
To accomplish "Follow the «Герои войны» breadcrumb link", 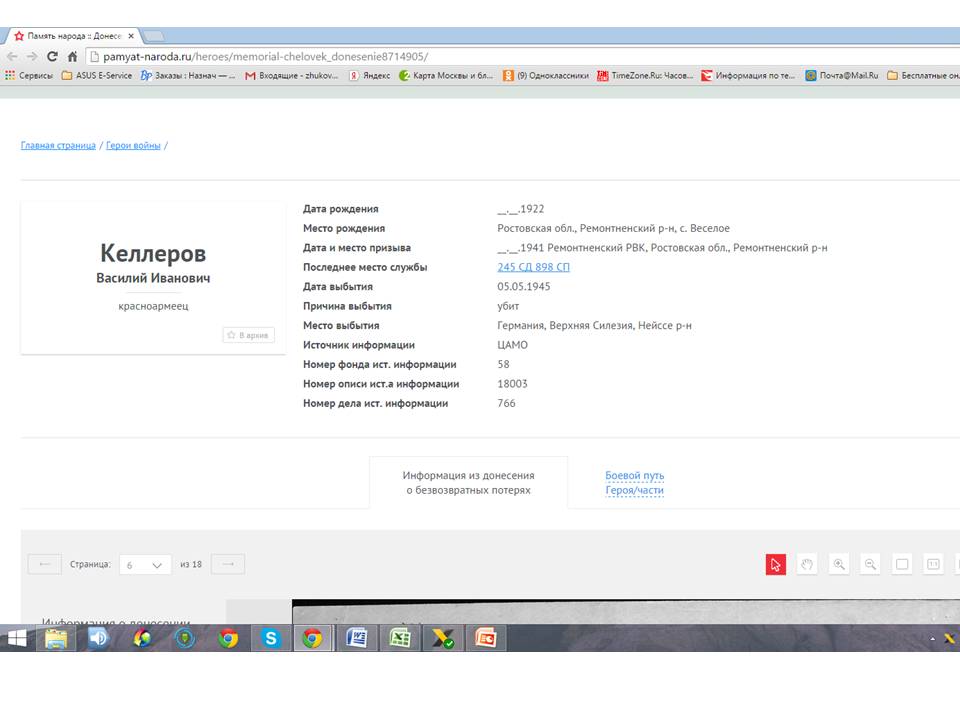I will click(x=133, y=146).
